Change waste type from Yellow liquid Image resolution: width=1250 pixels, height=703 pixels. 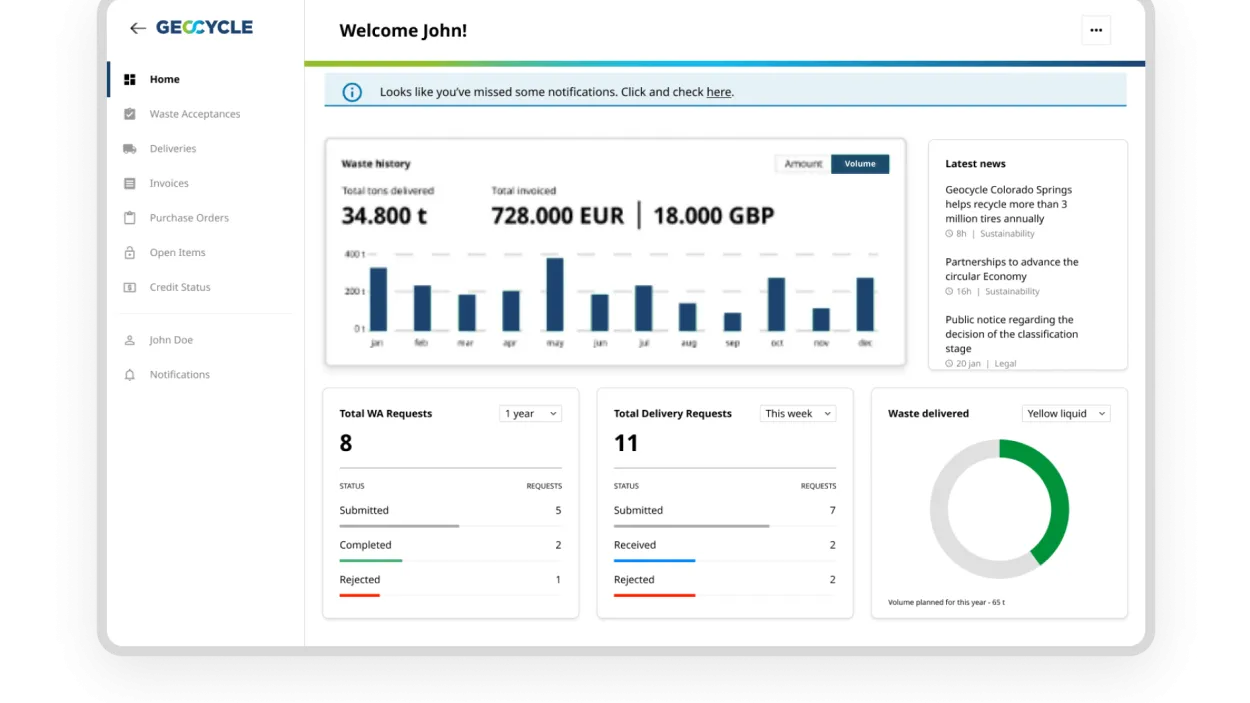1065,413
